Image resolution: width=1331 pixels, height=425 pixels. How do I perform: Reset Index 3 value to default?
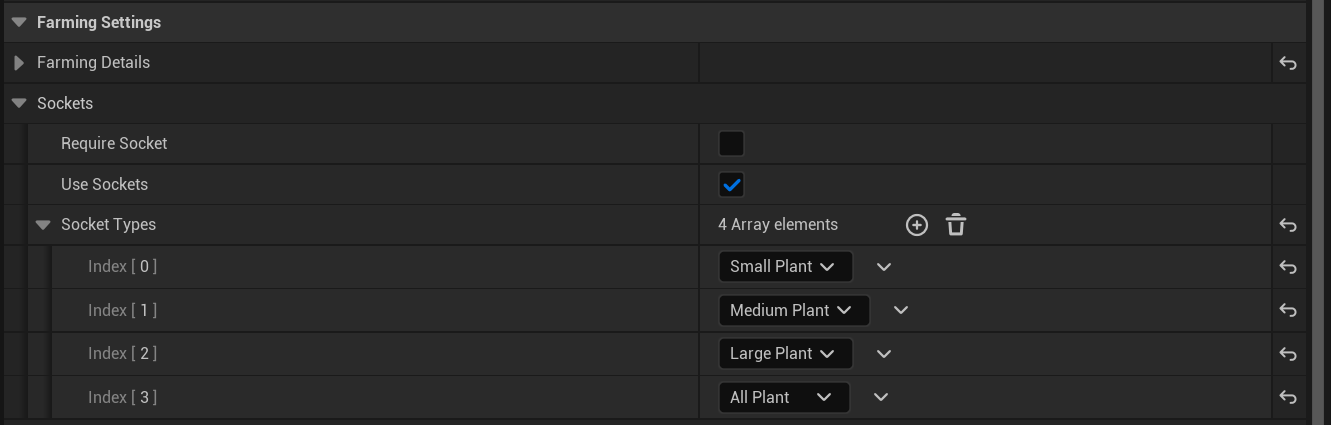pyautogui.click(x=1288, y=398)
